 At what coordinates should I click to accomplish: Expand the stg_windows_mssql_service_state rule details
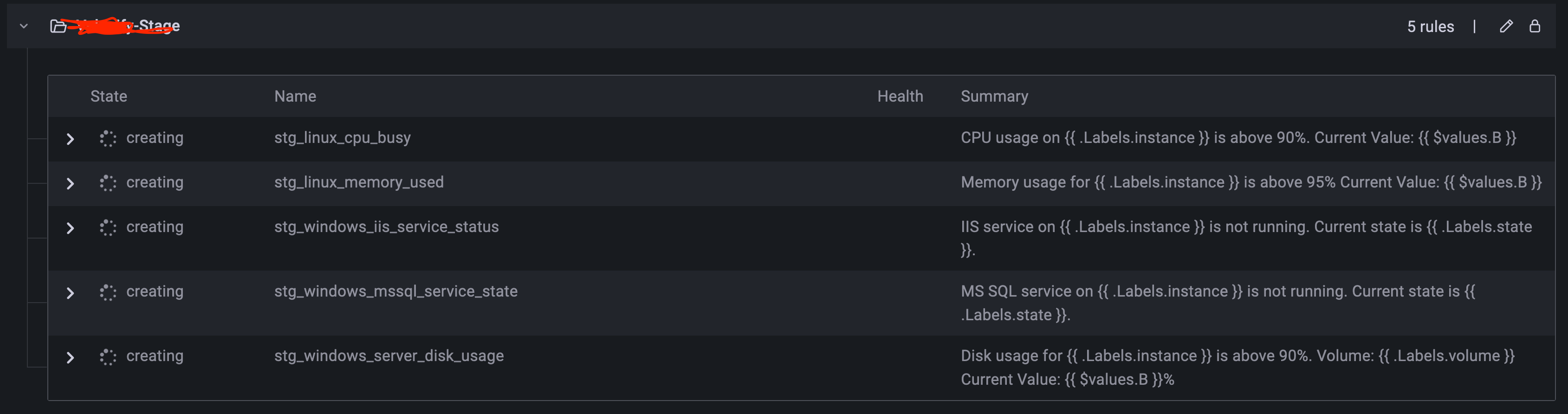70,293
